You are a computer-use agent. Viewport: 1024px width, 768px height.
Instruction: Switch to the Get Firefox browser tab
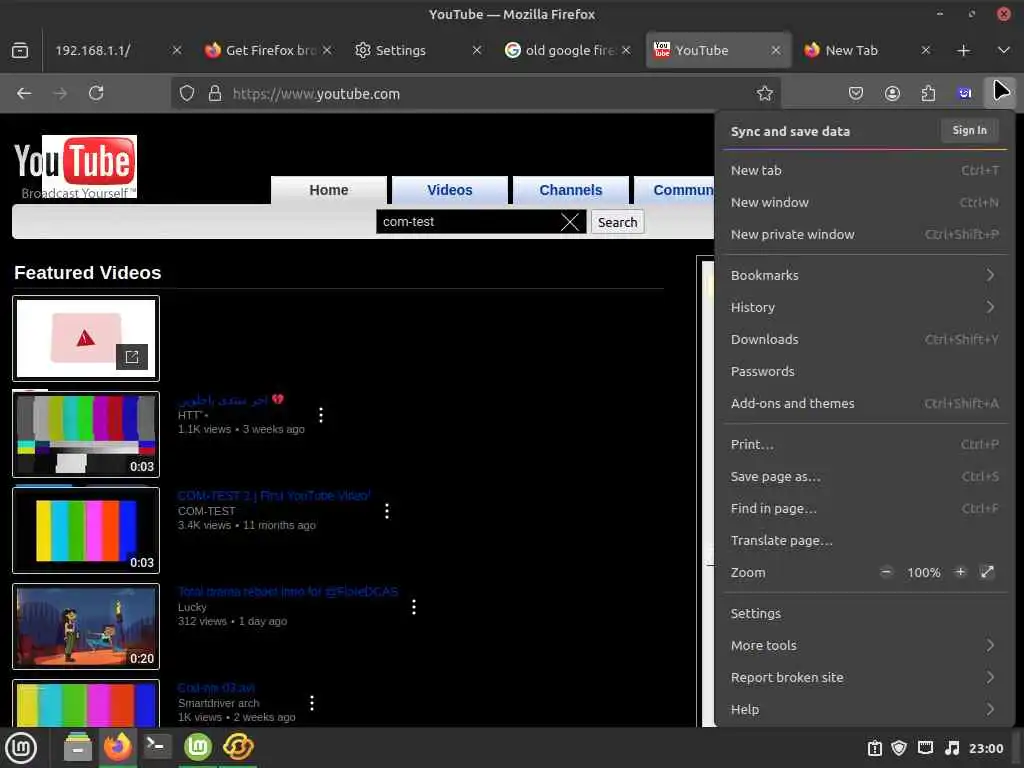(x=267, y=50)
